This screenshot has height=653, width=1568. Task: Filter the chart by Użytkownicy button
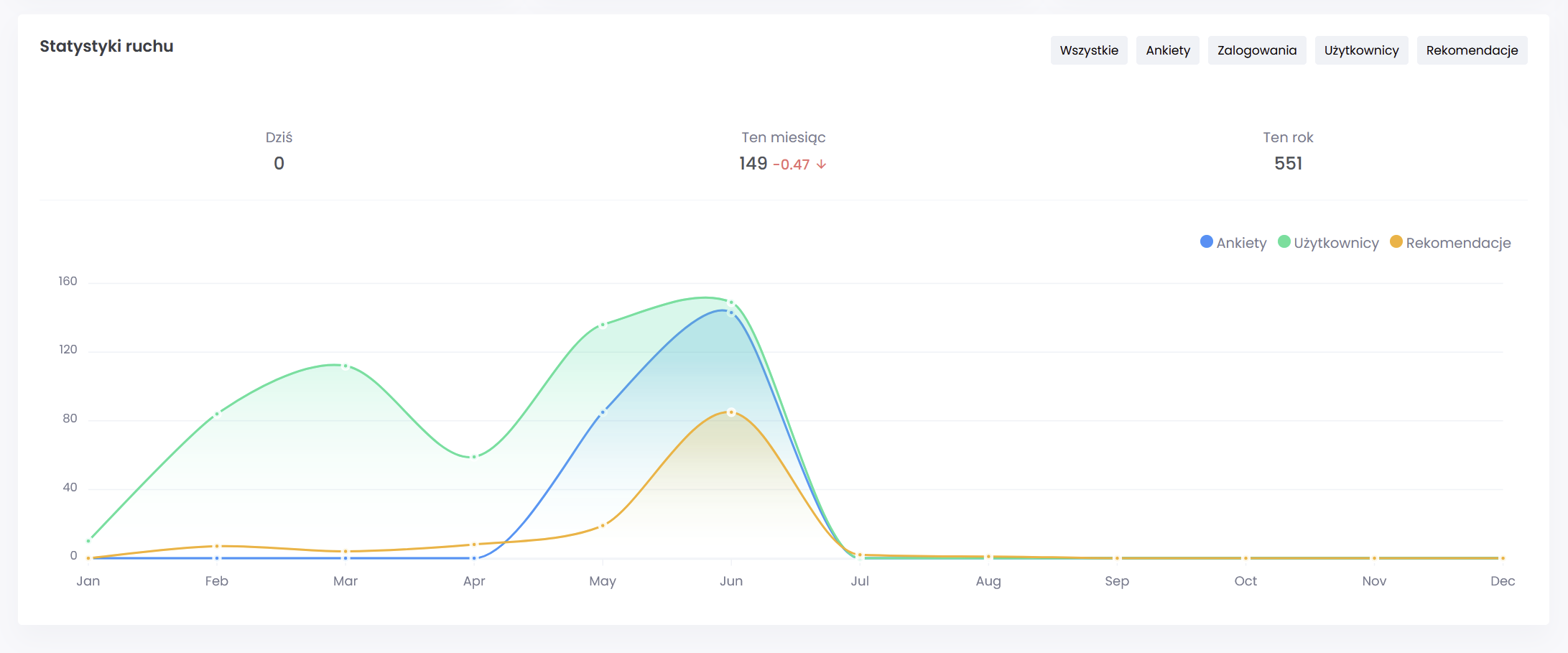(x=1361, y=50)
